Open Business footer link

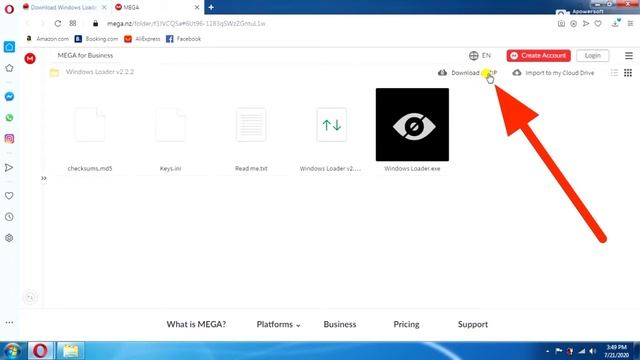[x=340, y=324]
